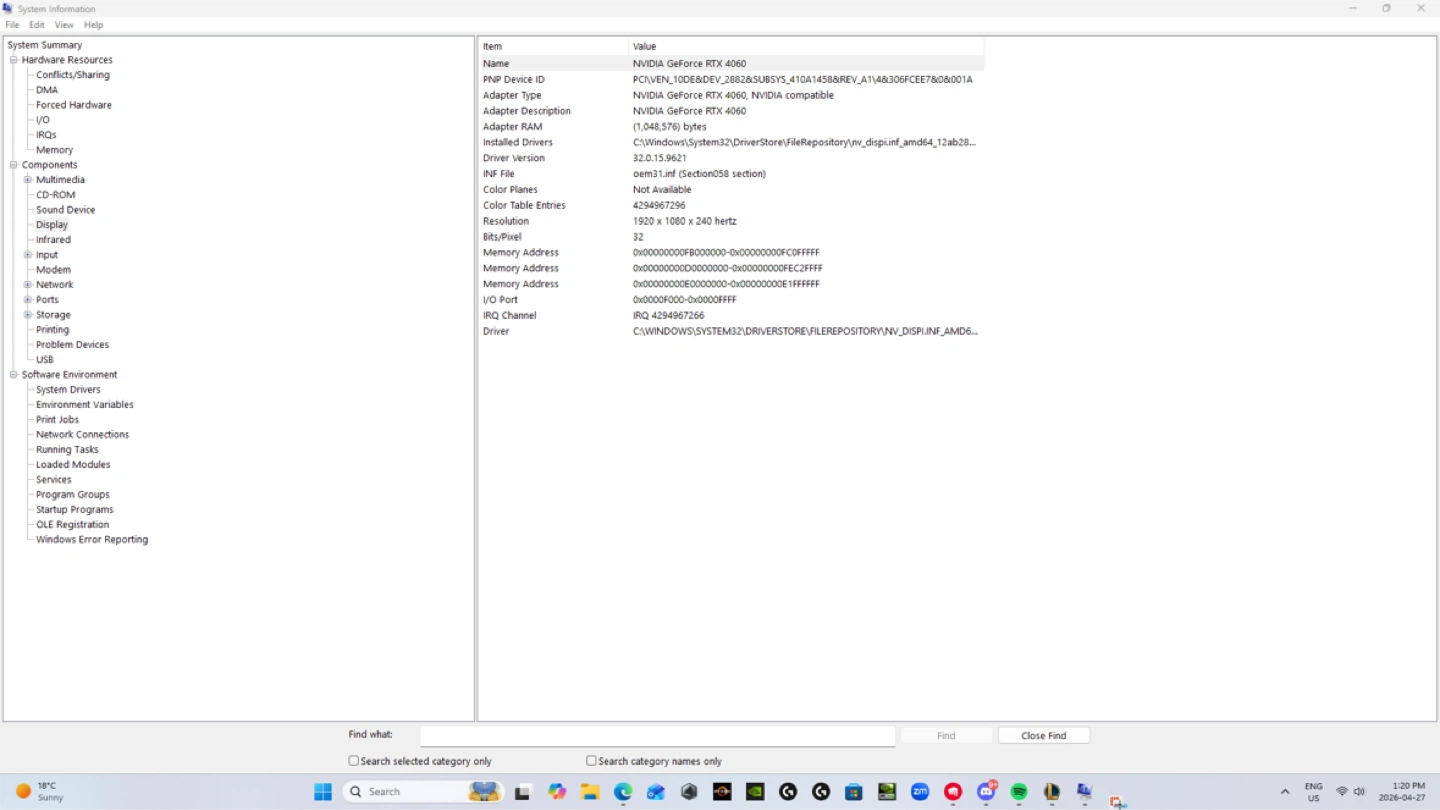This screenshot has height=810, width=1440.
Task: Select the Modem tree item
Action: (54, 270)
